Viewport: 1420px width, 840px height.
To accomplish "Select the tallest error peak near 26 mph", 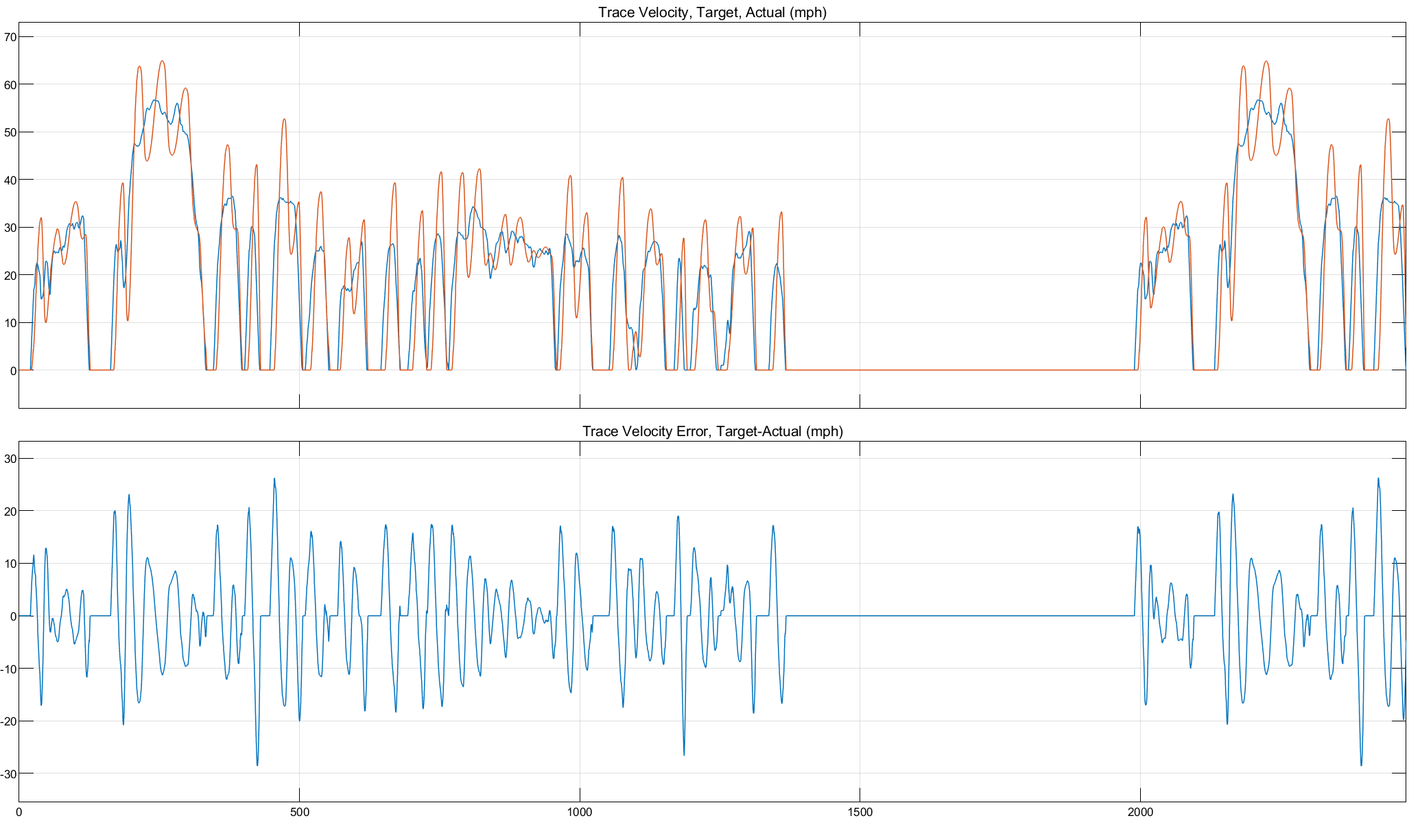I will click(274, 479).
